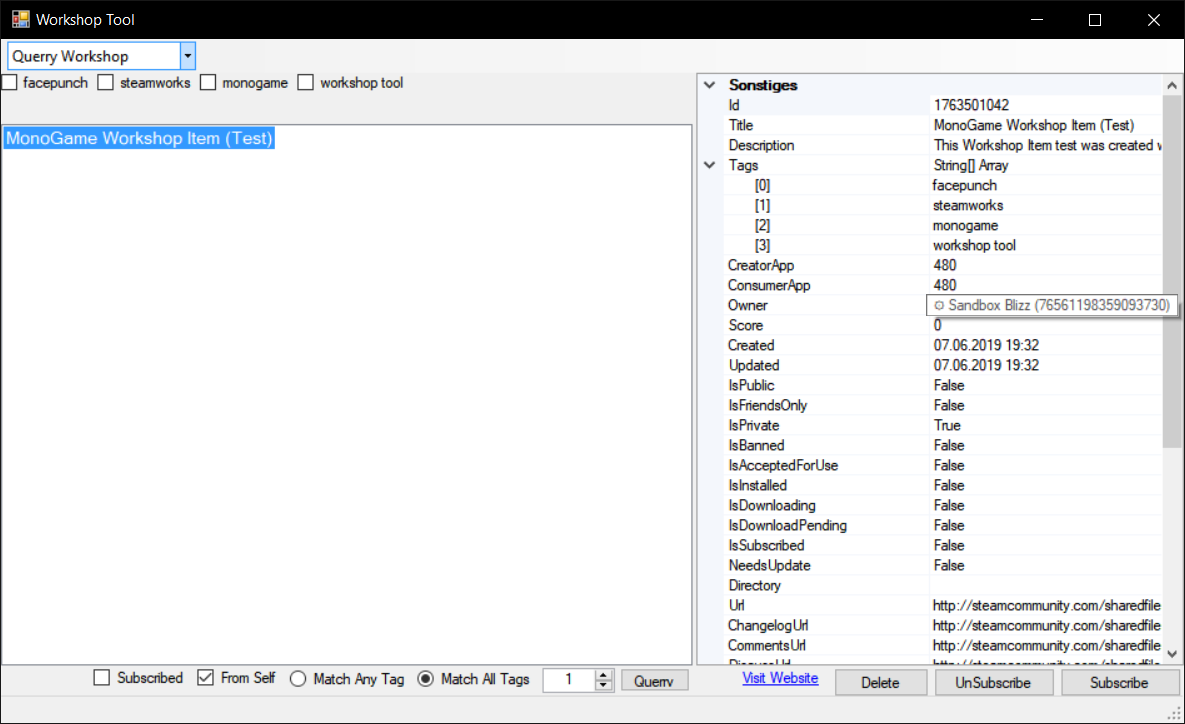
Task: Select the IsDownloadPending property row
Action: point(942,525)
